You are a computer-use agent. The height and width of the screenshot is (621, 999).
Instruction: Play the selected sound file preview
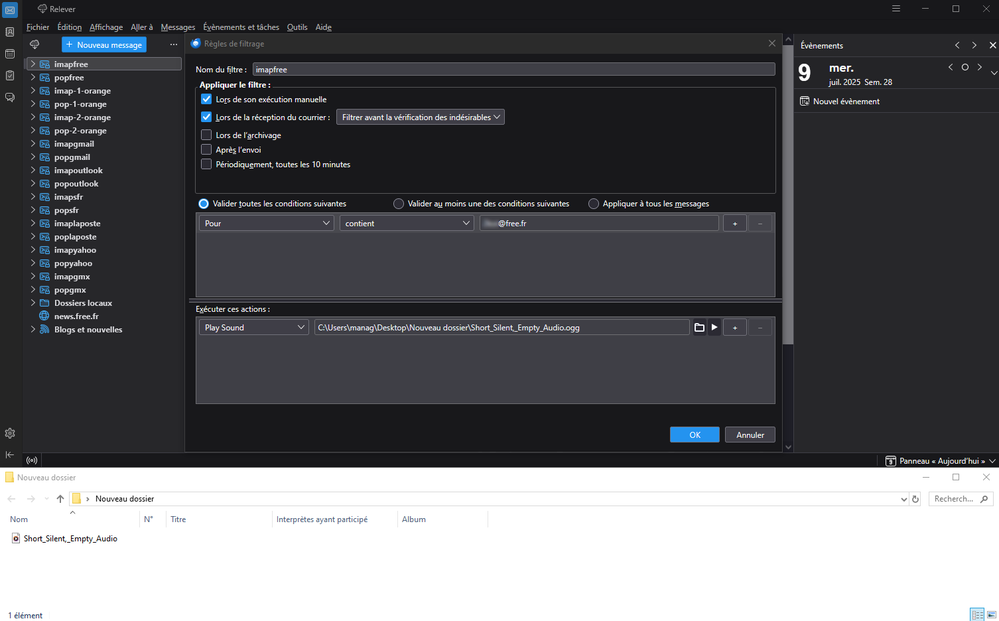click(x=714, y=328)
